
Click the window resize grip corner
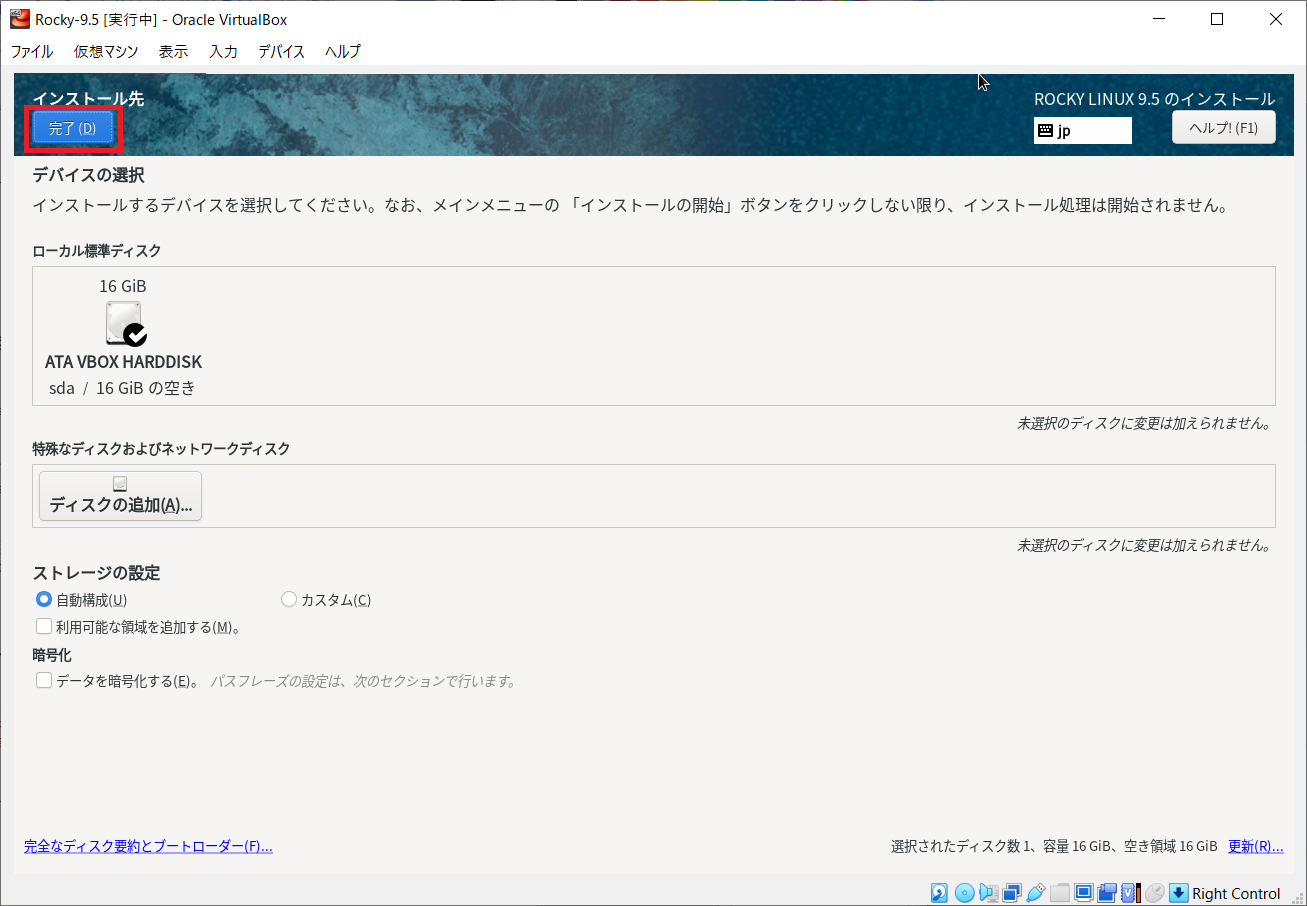click(x=1297, y=897)
